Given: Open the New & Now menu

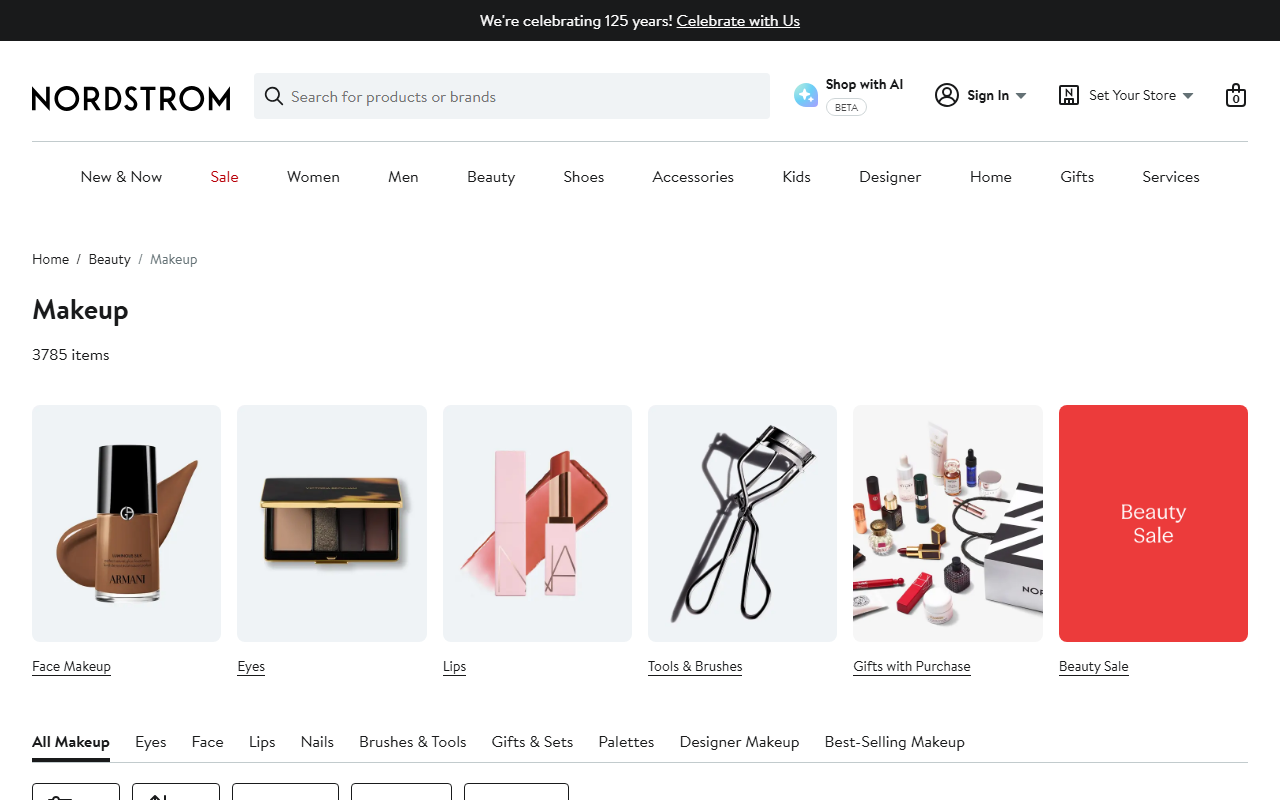Looking at the screenshot, I should tap(121, 177).
